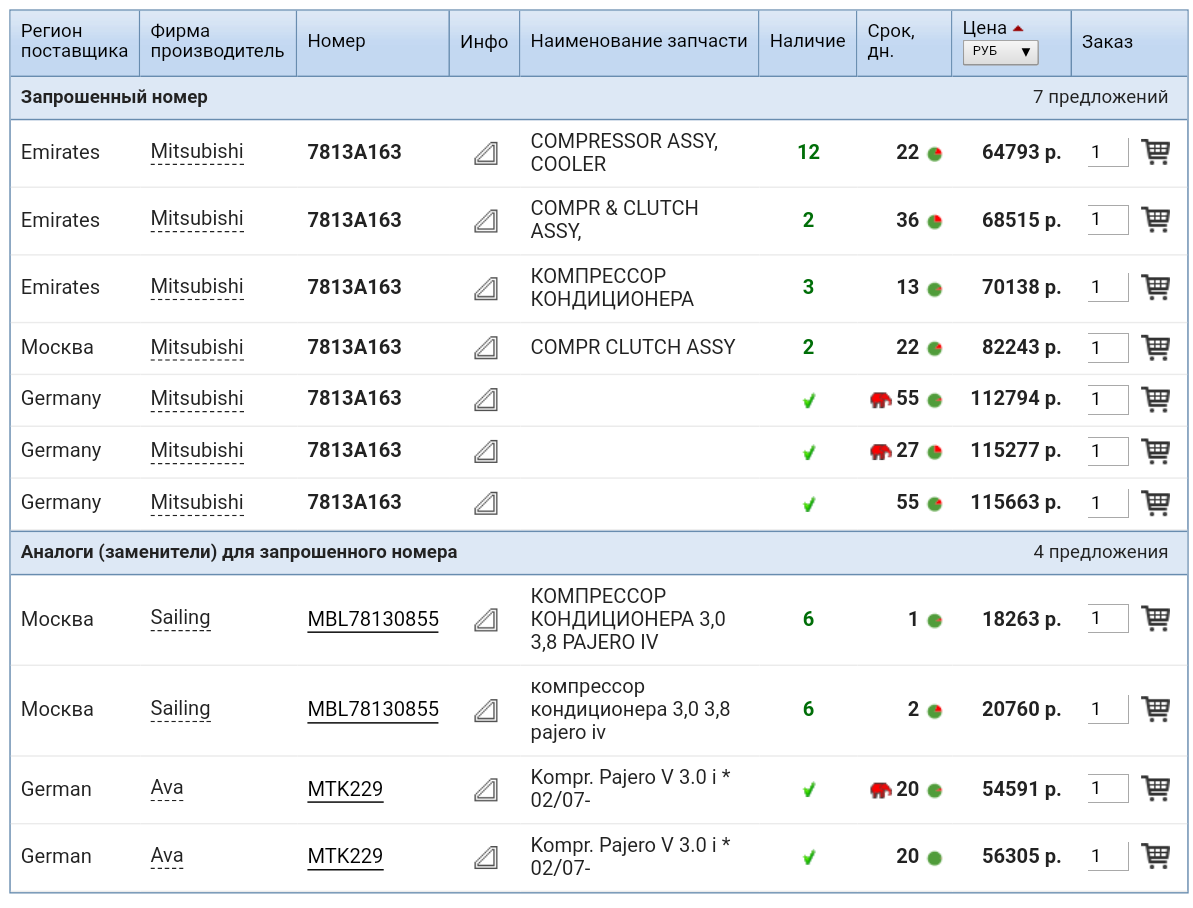Open Mitsubishi manufacturer link in the Москва row
The width and height of the screenshot is (1193, 908).
197,347
